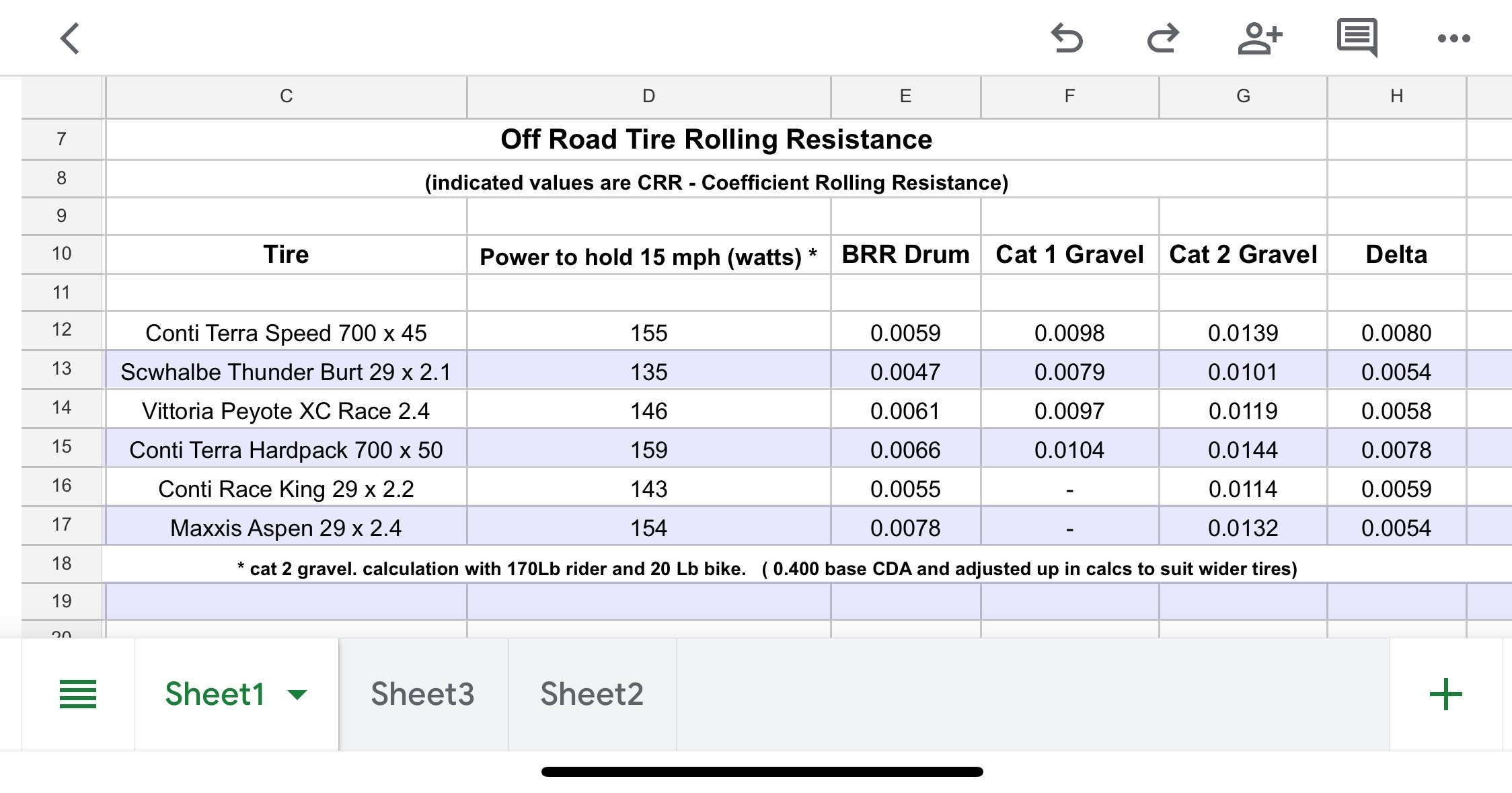Open the three-dot more options menu
1512x793 pixels.
[1453, 38]
